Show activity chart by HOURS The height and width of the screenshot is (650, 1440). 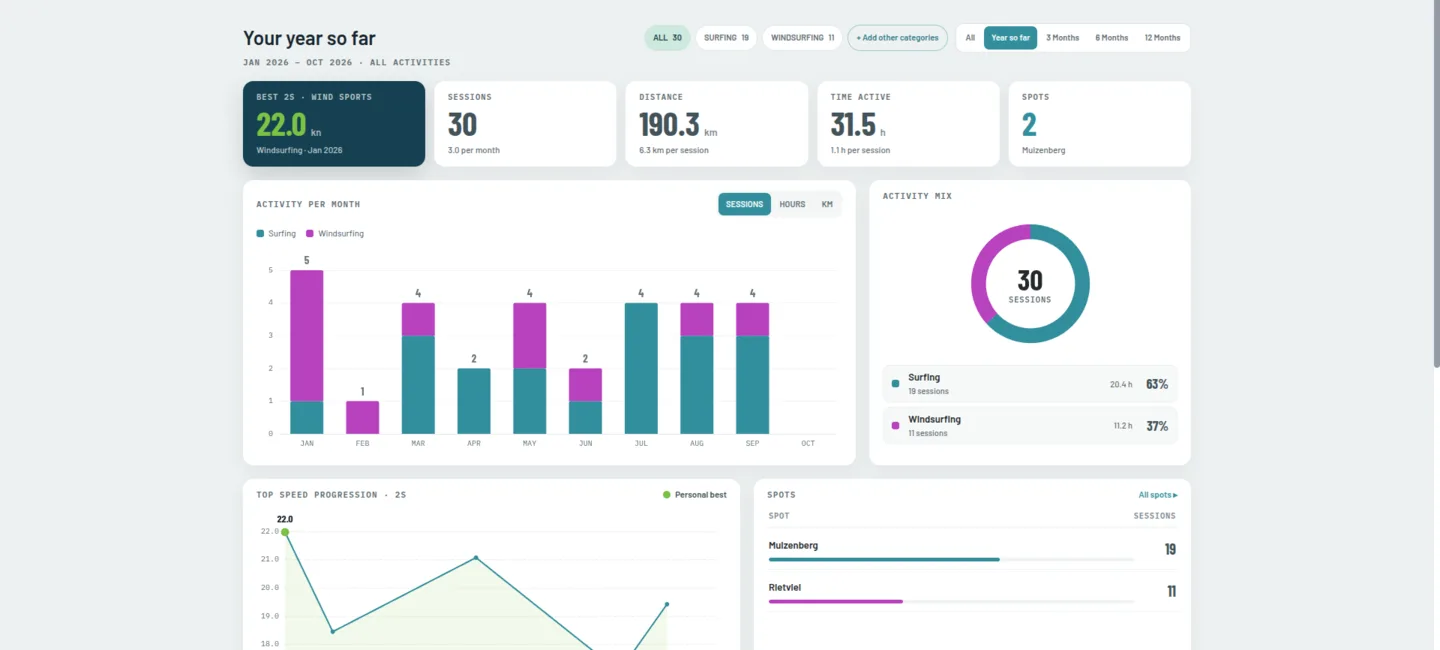click(x=792, y=204)
